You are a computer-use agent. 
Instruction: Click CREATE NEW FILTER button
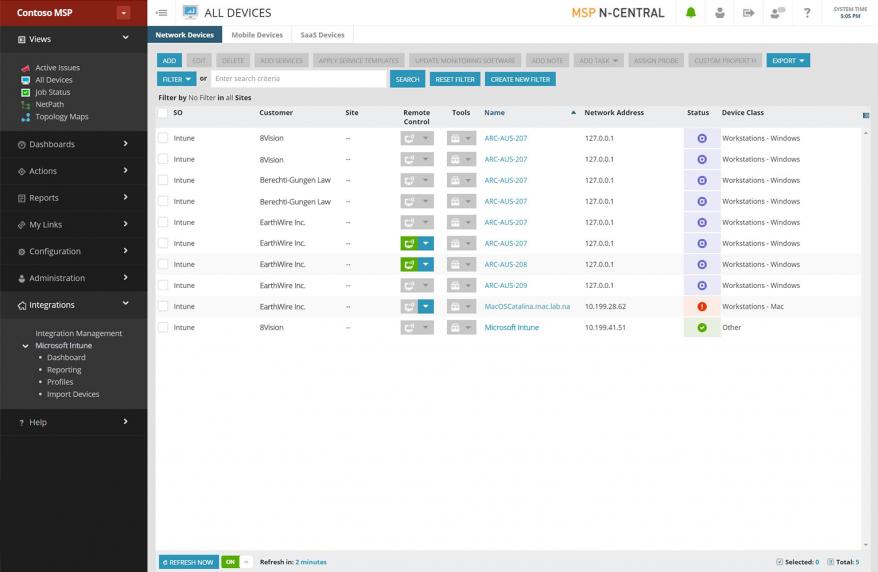coord(520,79)
